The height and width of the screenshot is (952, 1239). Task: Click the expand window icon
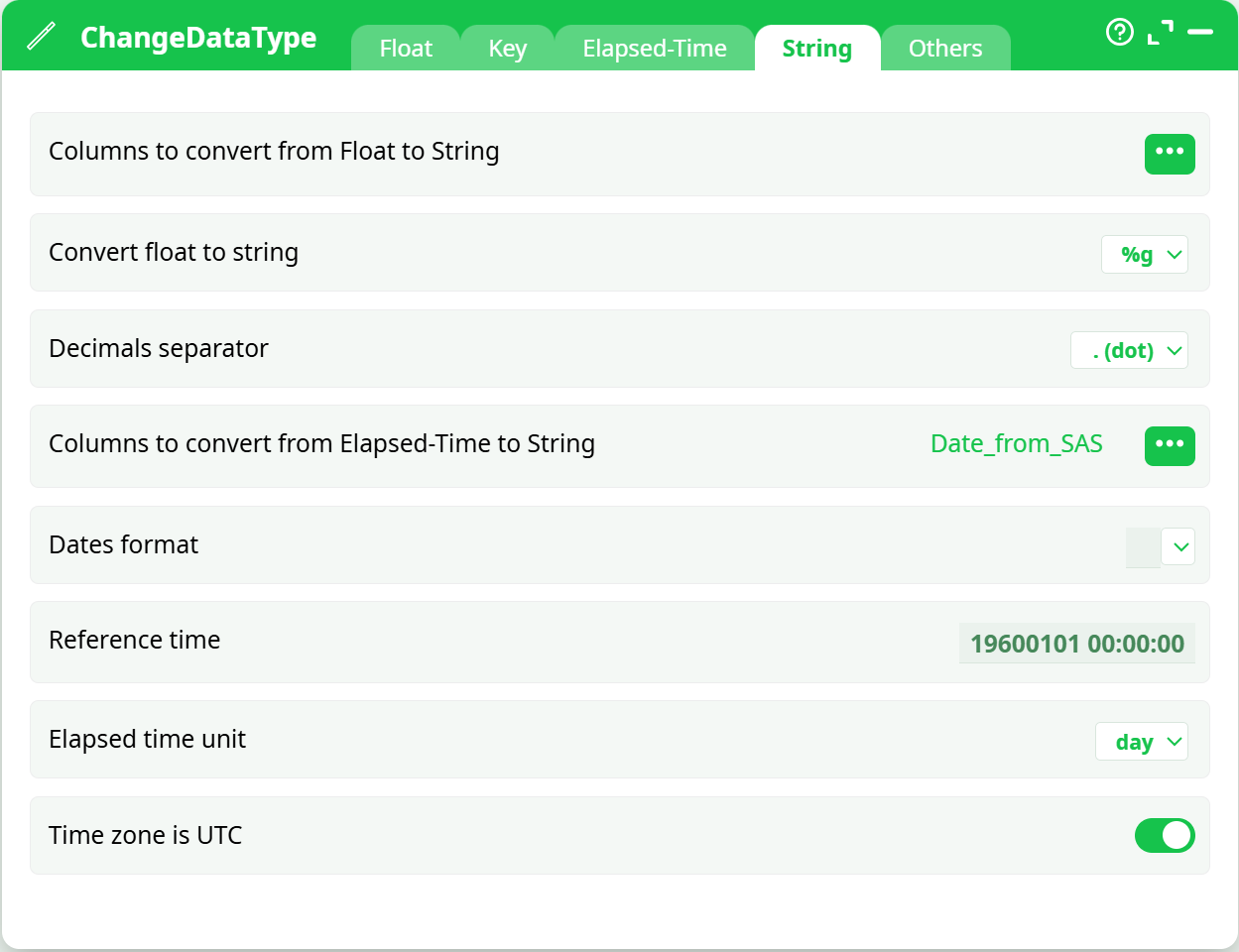click(1160, 33)
